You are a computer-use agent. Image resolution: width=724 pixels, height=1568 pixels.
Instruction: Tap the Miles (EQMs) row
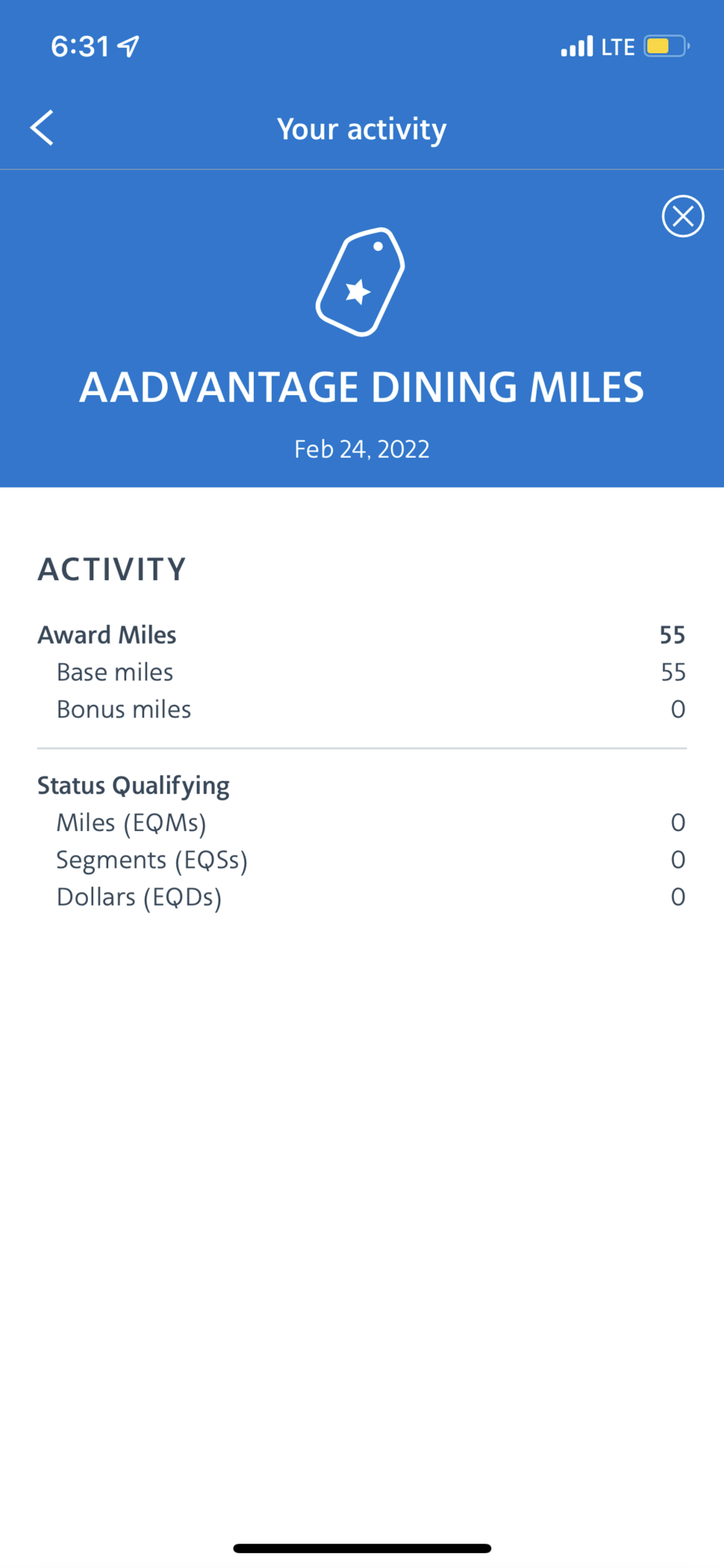point(362,822)
